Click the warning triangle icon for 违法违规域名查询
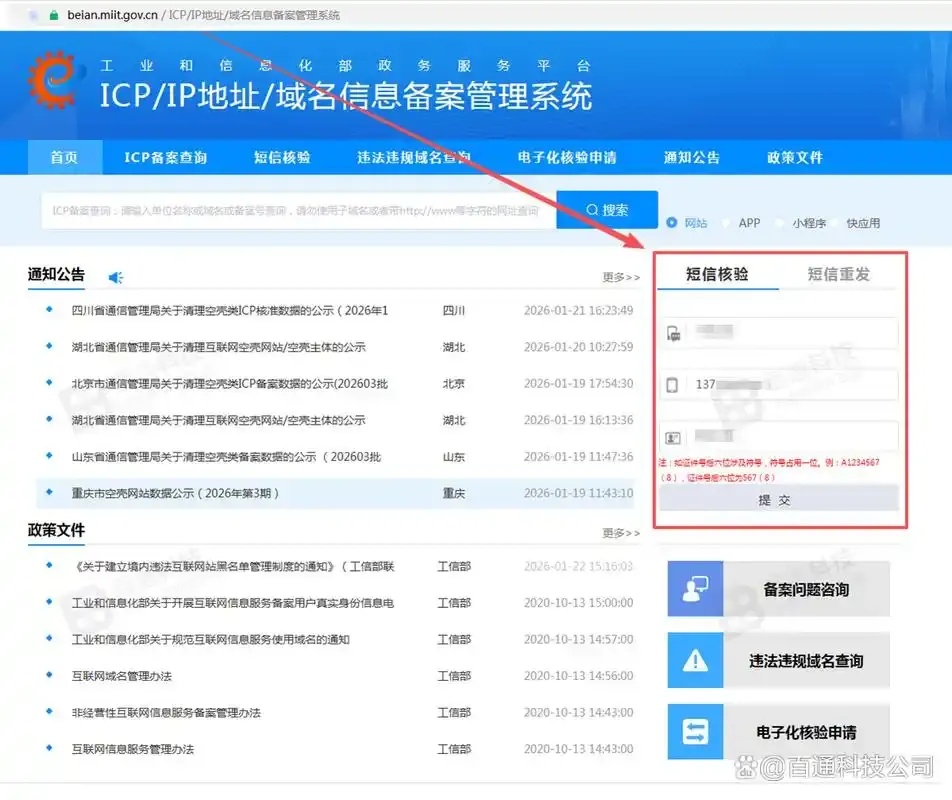952x800 pixels. point(695,660)
